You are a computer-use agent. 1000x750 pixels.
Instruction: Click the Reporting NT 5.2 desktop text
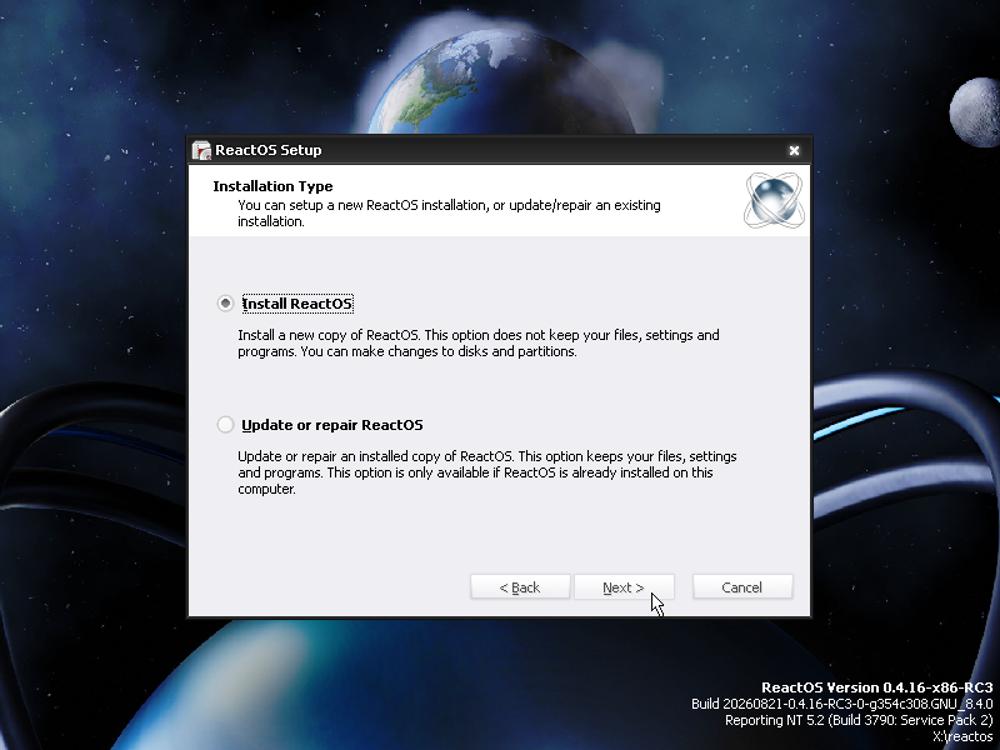point(859,720)
